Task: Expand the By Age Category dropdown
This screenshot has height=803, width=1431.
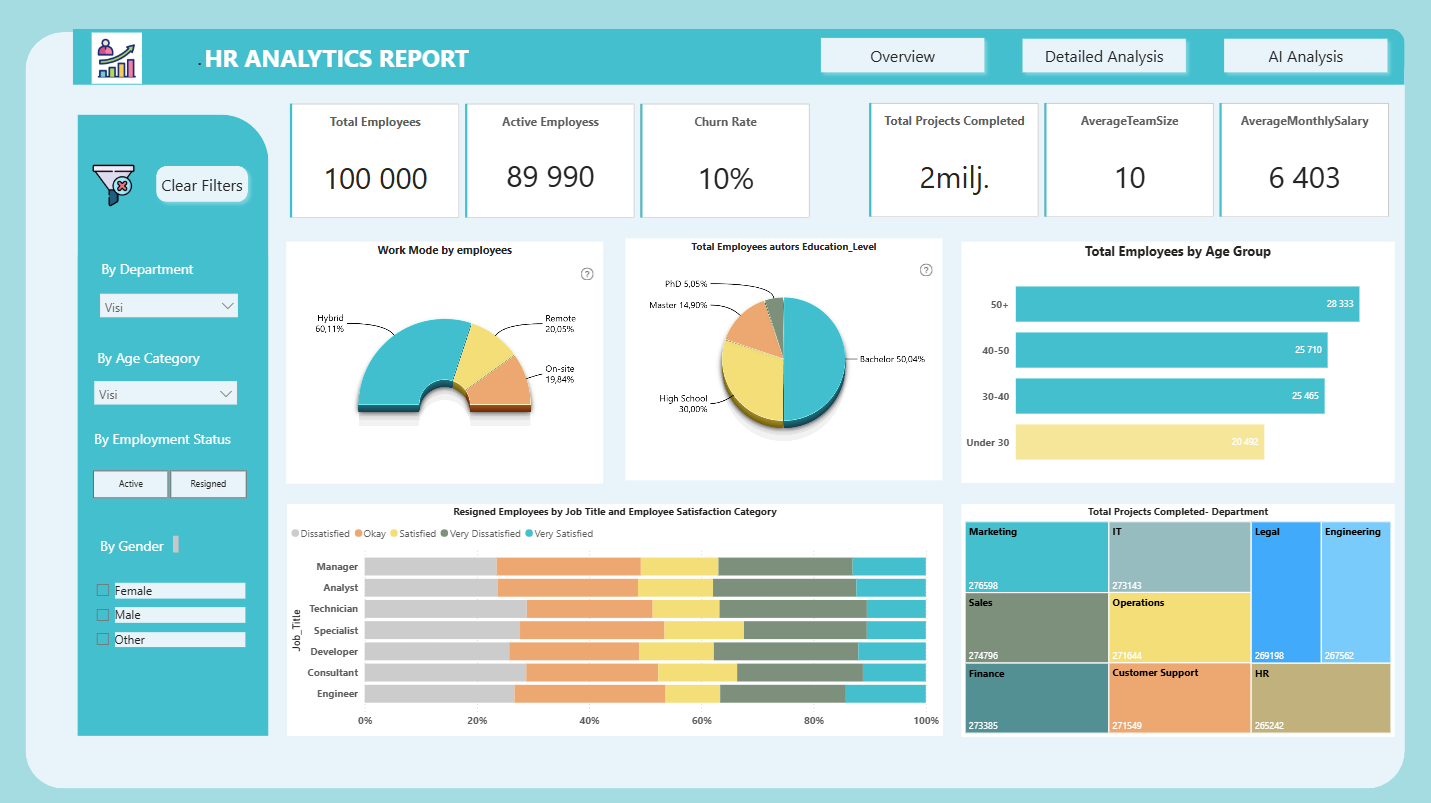Action: tap(226, 394)
